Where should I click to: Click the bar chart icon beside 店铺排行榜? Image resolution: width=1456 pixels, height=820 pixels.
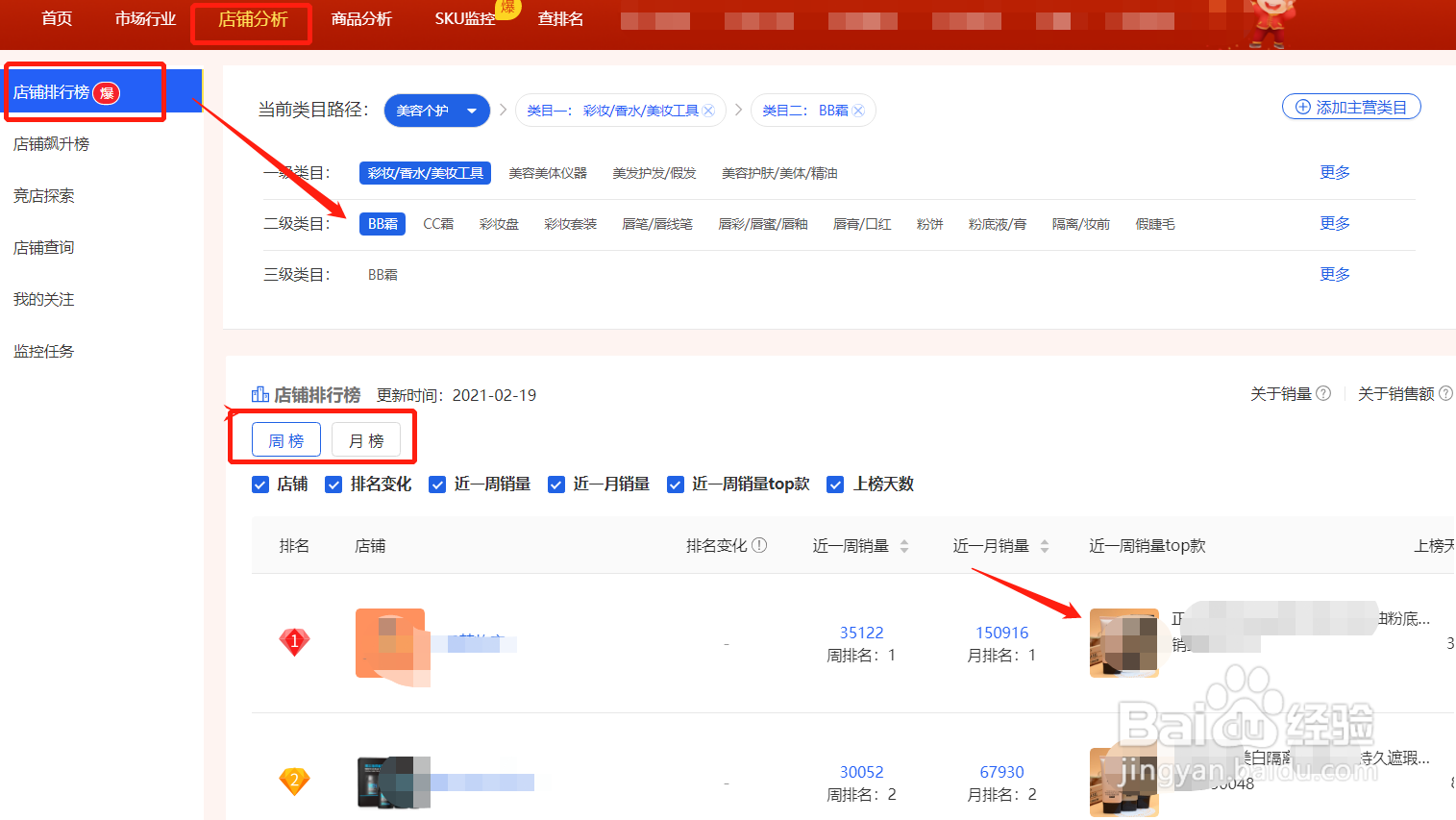point(259,393)
